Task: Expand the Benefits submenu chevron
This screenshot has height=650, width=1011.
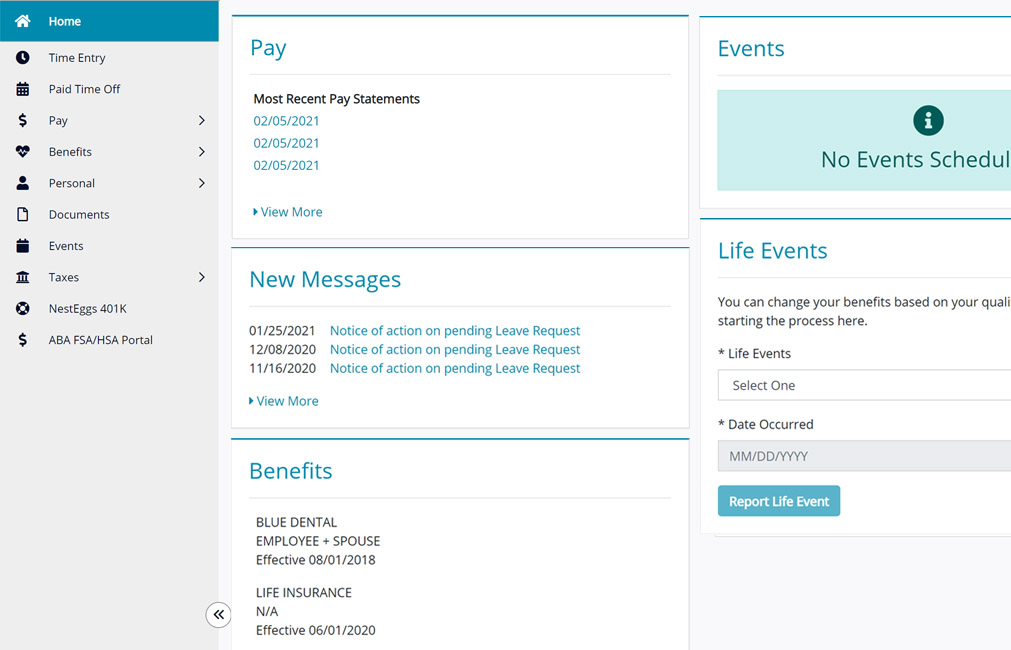Action: click(x=202, y=152)
